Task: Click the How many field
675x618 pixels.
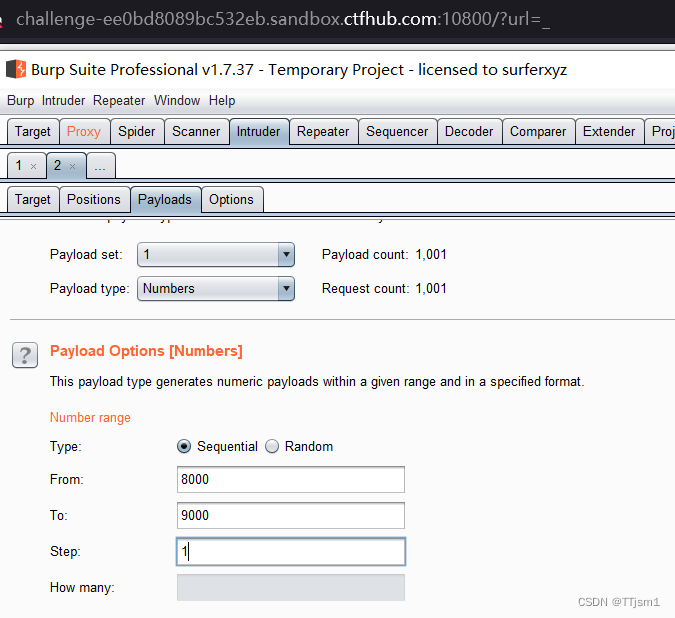Action: 291,587
